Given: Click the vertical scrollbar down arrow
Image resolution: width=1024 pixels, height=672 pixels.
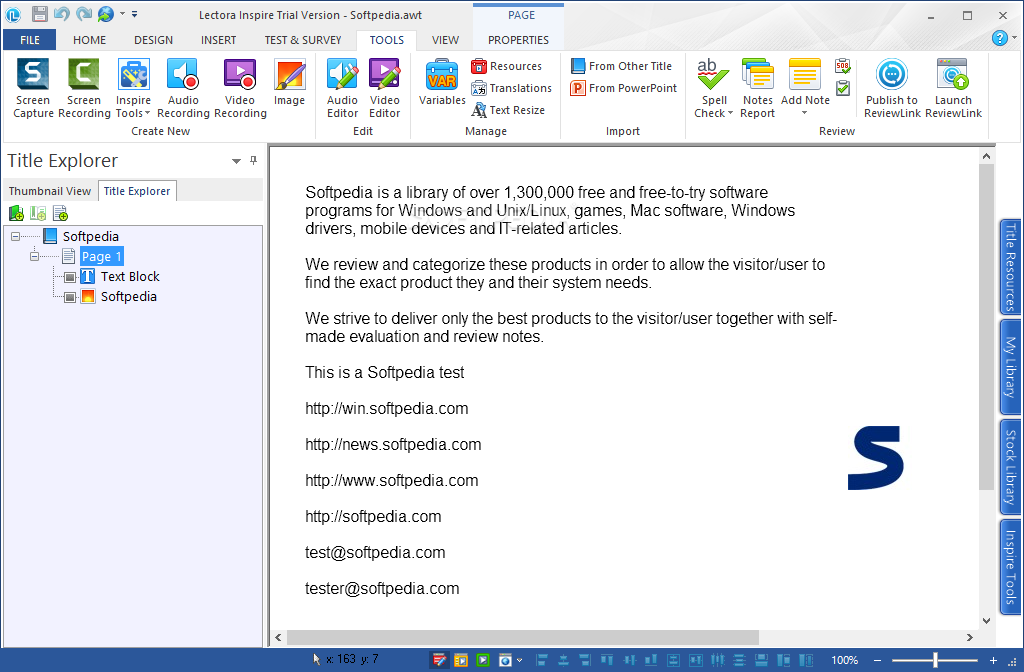Looking at the screenshot, I should (986, 620).
